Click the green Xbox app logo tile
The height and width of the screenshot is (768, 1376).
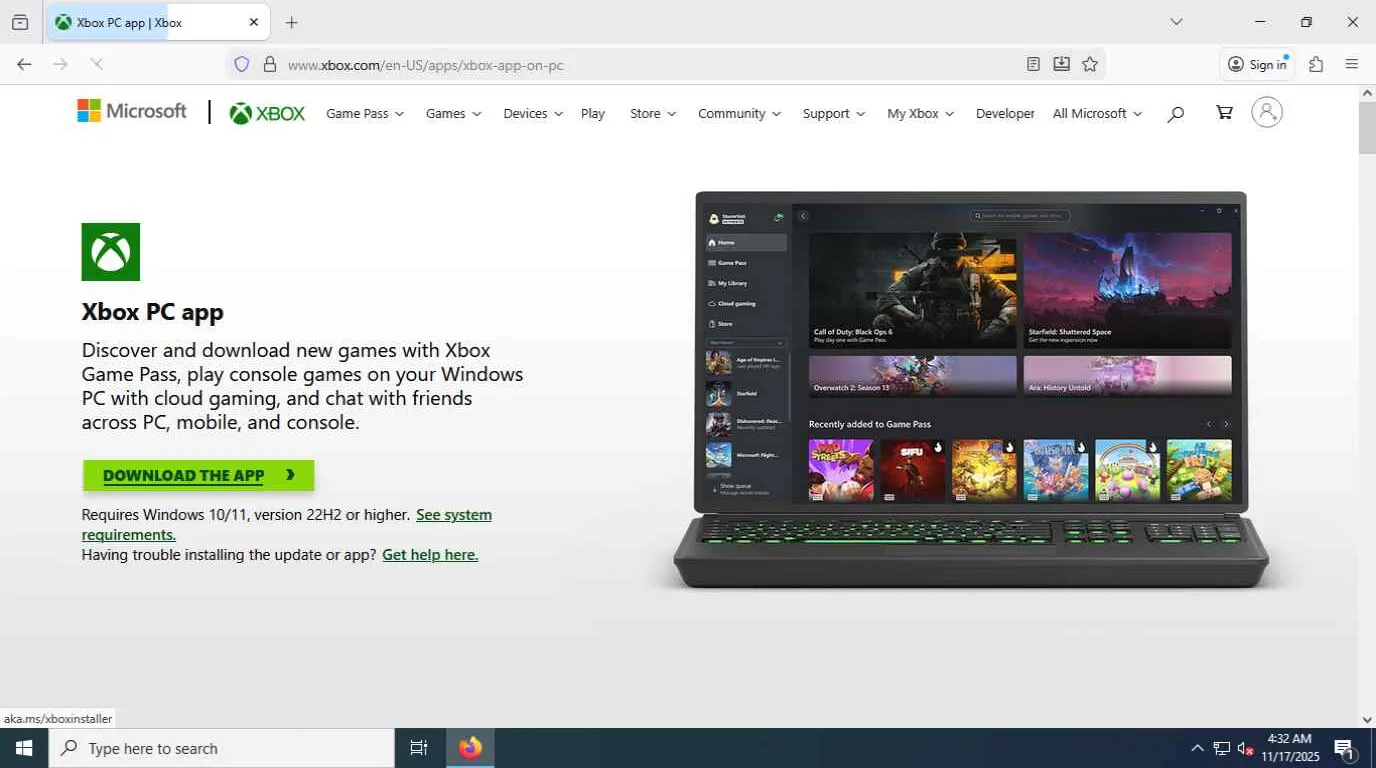(111, 252)
